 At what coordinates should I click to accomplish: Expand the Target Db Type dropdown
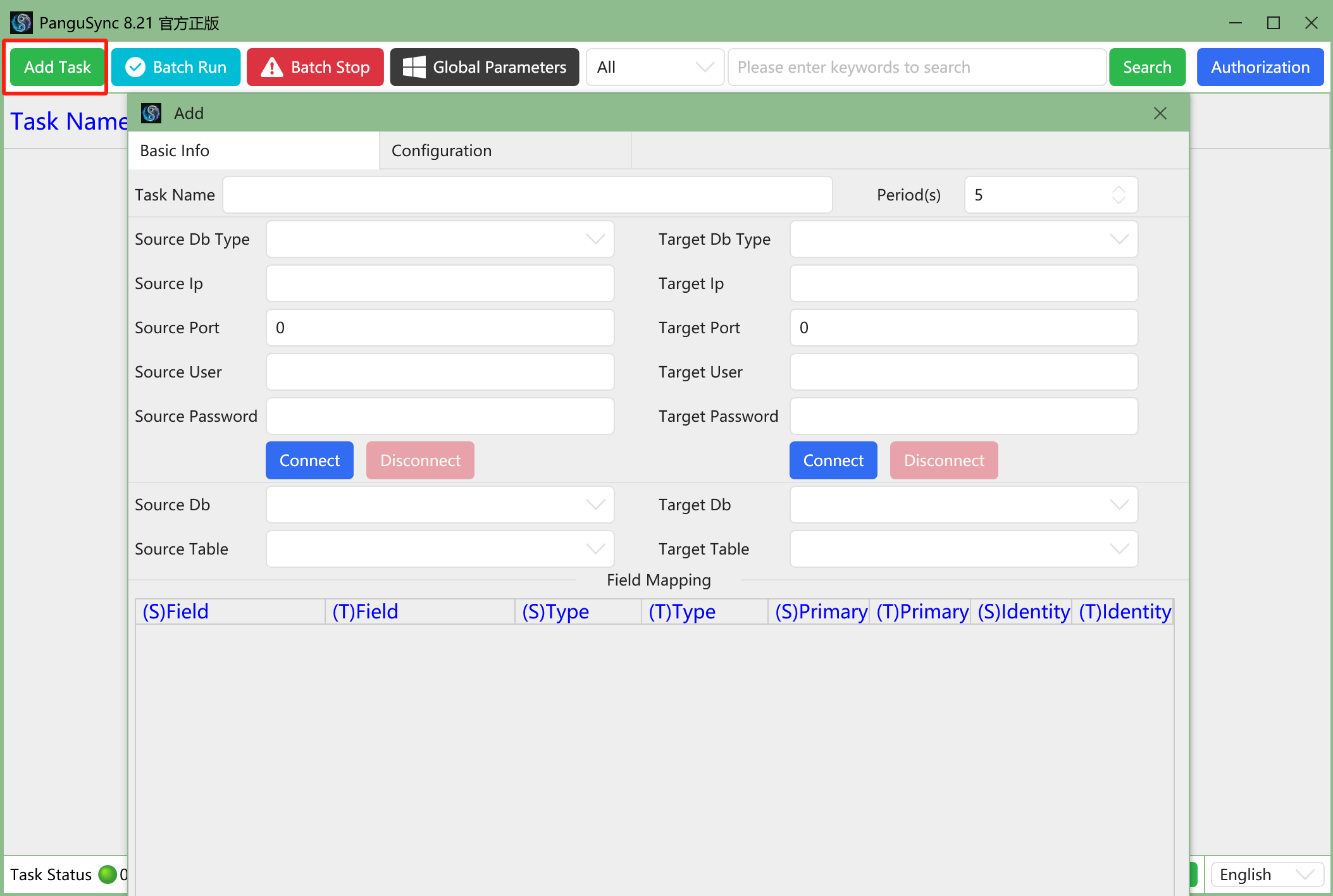pos(964,239)
